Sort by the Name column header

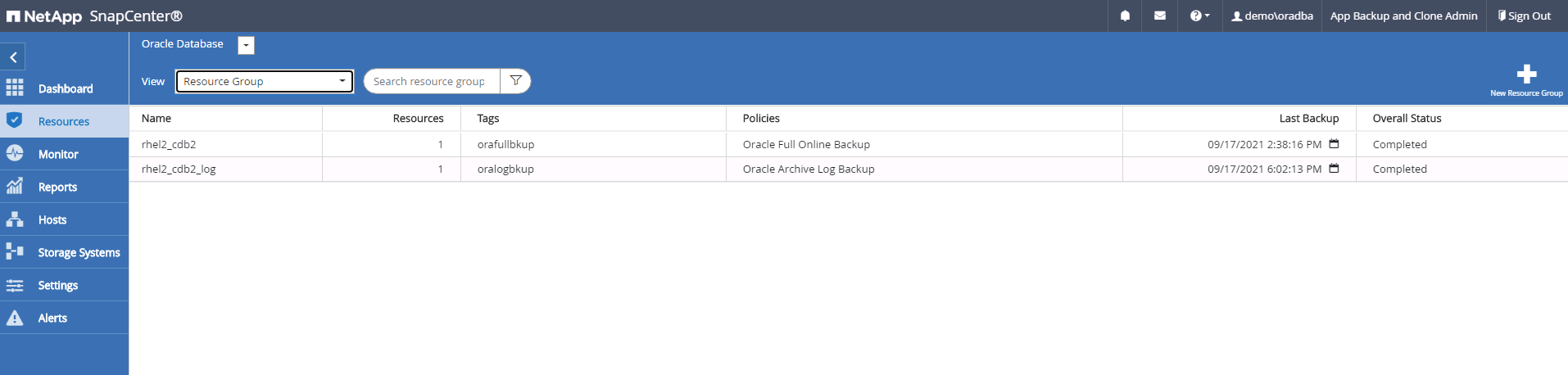pos(156,118)
